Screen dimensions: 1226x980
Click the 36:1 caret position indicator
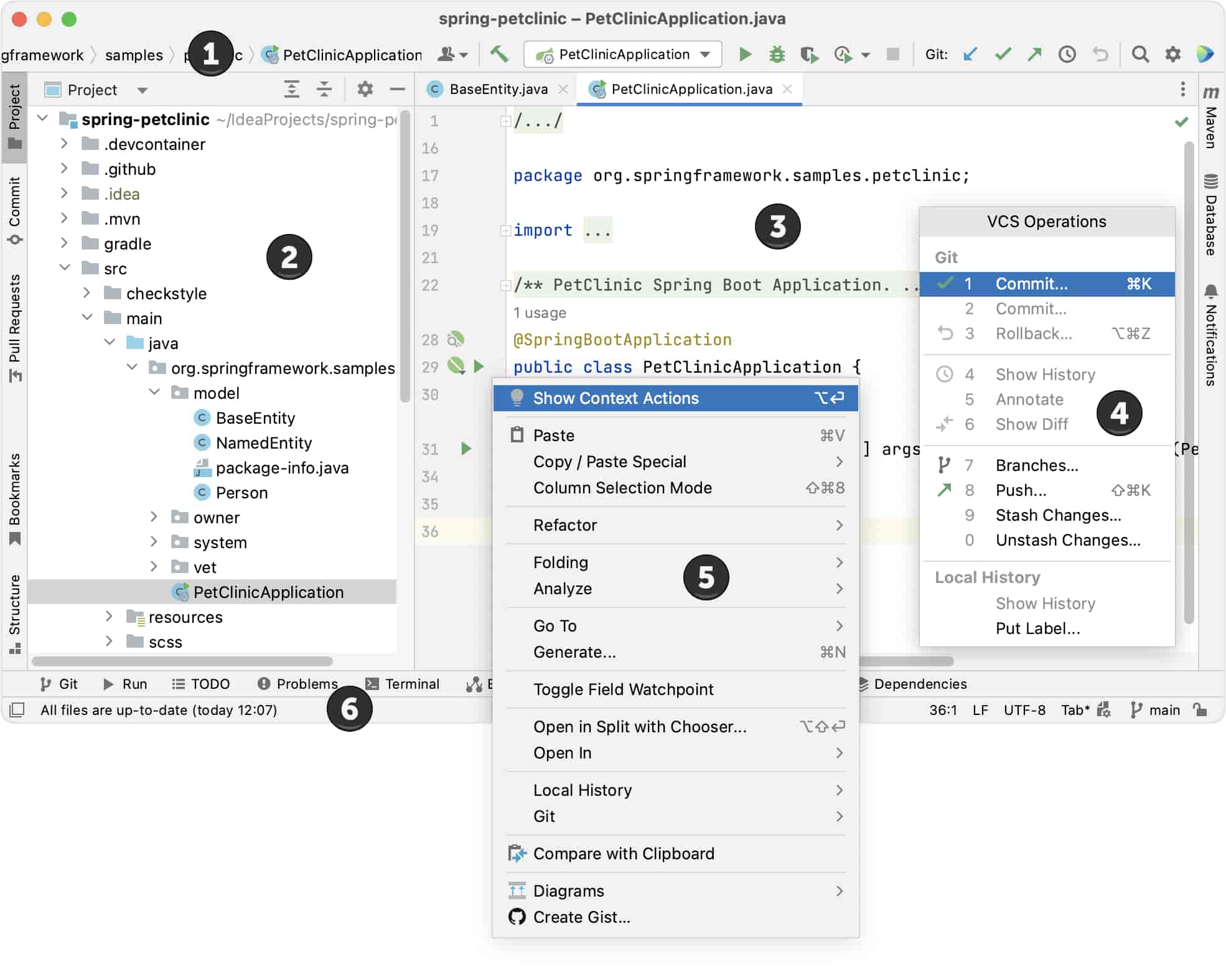pos(943,710)
